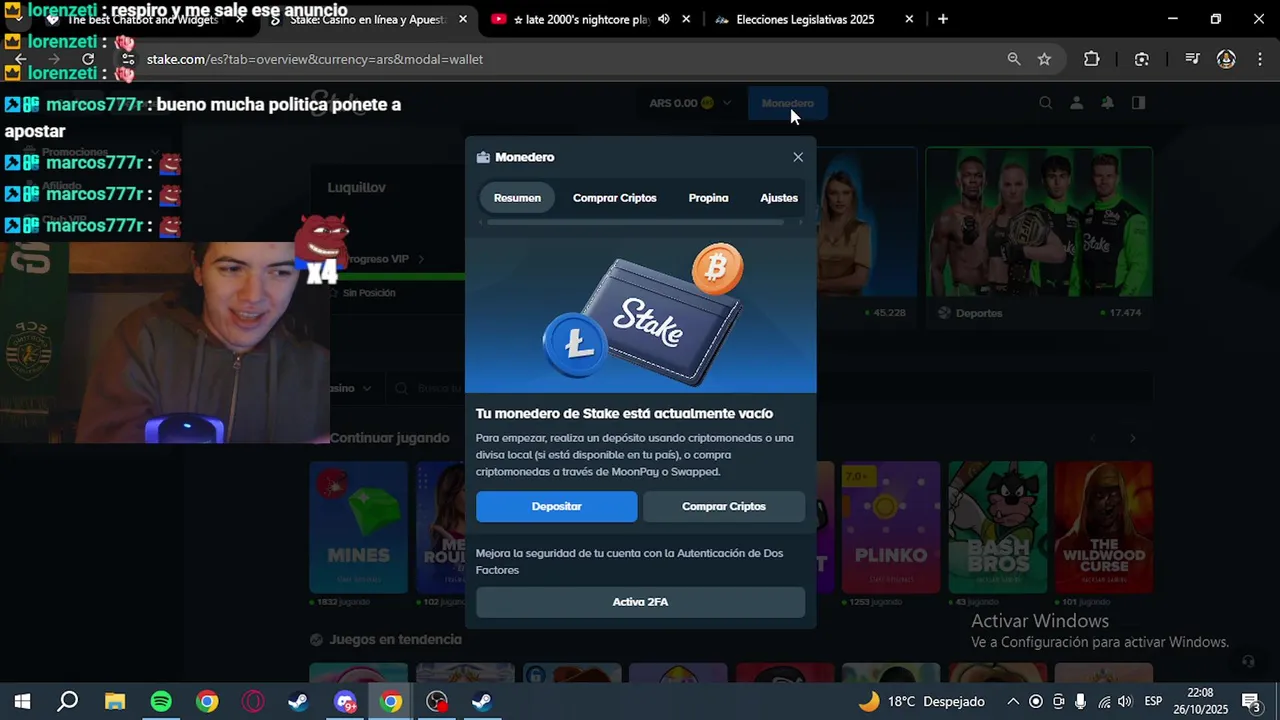Image resolution: width=1280 pixels, height=720 pixels.
Task: Open the Ajustes tab in wallet
Action: (779, 198)
